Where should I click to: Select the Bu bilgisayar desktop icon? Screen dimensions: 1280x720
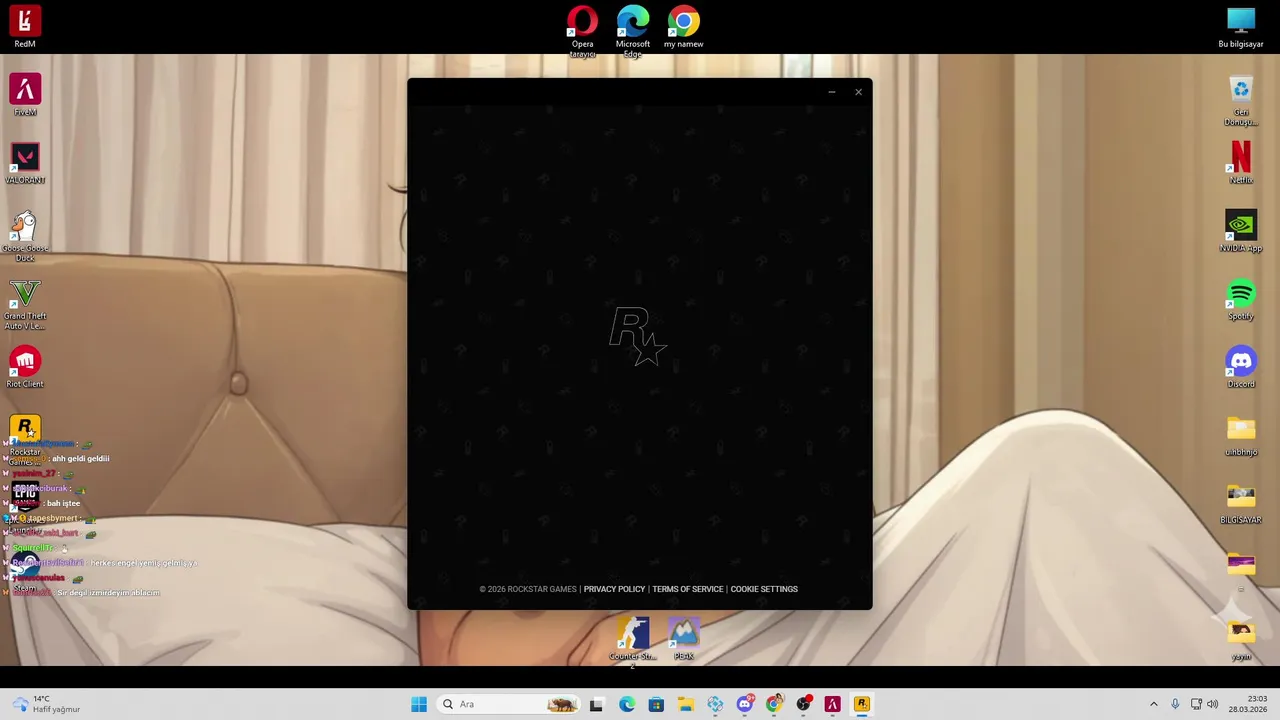tap(1241, 26)
